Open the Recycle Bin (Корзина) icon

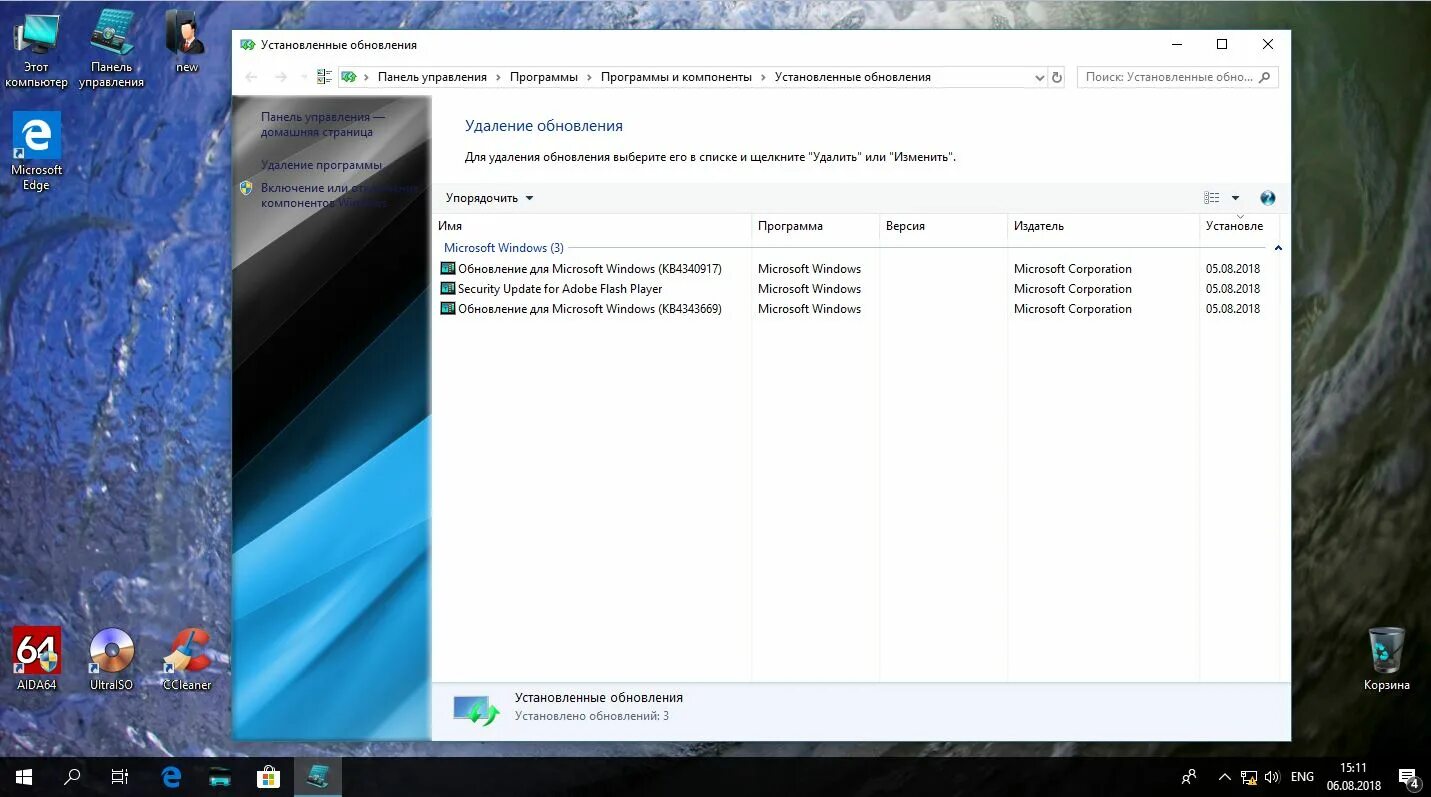[1386, 659]
